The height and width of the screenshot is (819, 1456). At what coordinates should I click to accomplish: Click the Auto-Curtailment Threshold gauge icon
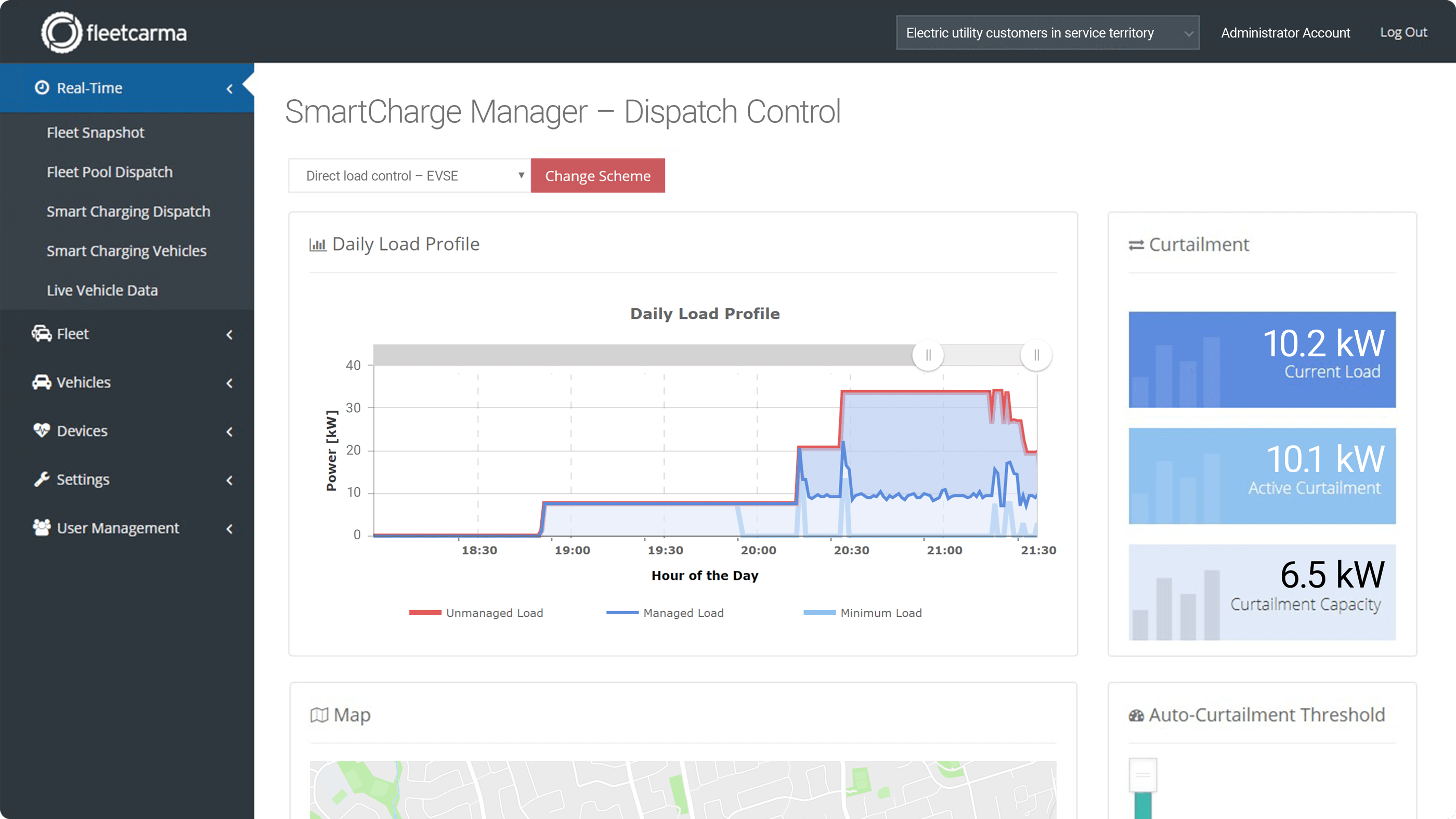(x=1136, y=716)
